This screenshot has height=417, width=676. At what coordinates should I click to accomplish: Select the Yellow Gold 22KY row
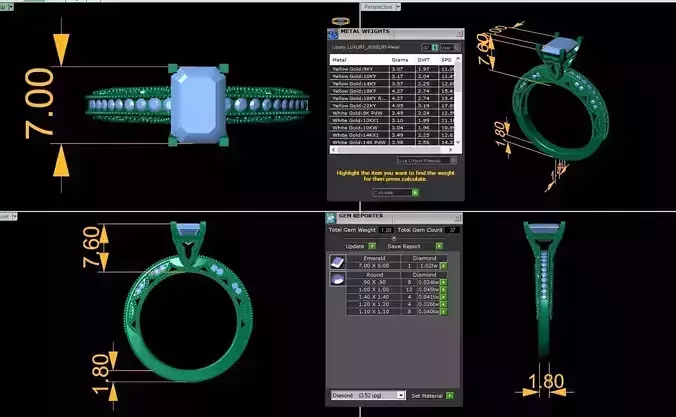(392, 106)
